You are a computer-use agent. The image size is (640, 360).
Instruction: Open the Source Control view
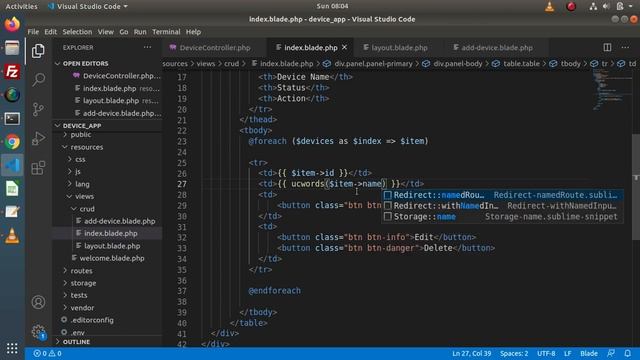[x=38, y=109]
